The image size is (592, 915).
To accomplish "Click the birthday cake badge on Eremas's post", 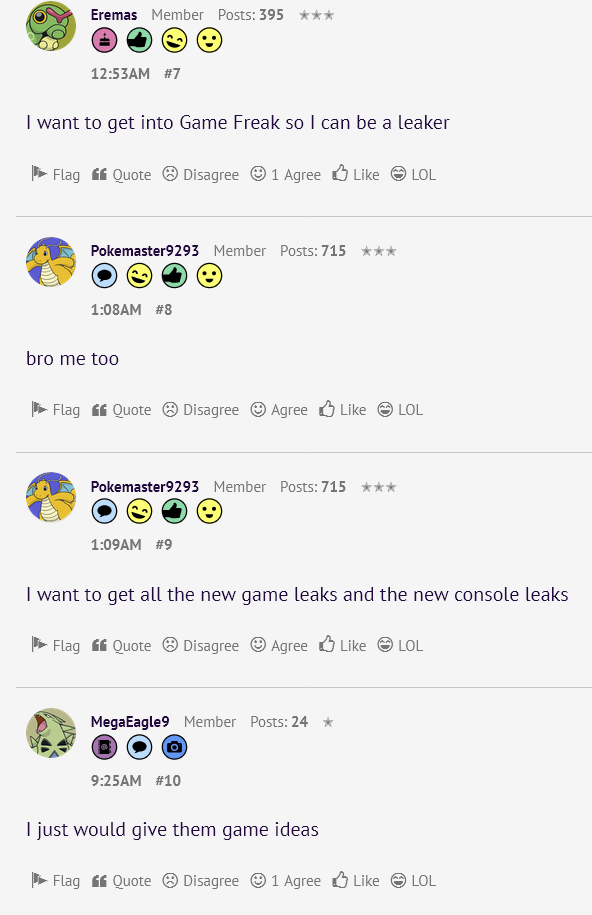I will (x=105, y=41).
